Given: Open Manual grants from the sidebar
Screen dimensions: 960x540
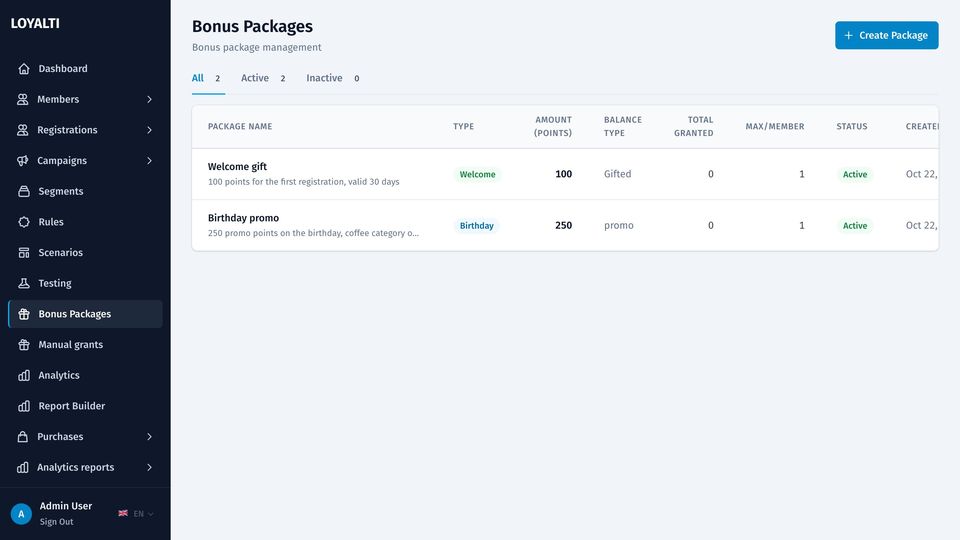Looking at the screenshot, I should pos(85,345).
